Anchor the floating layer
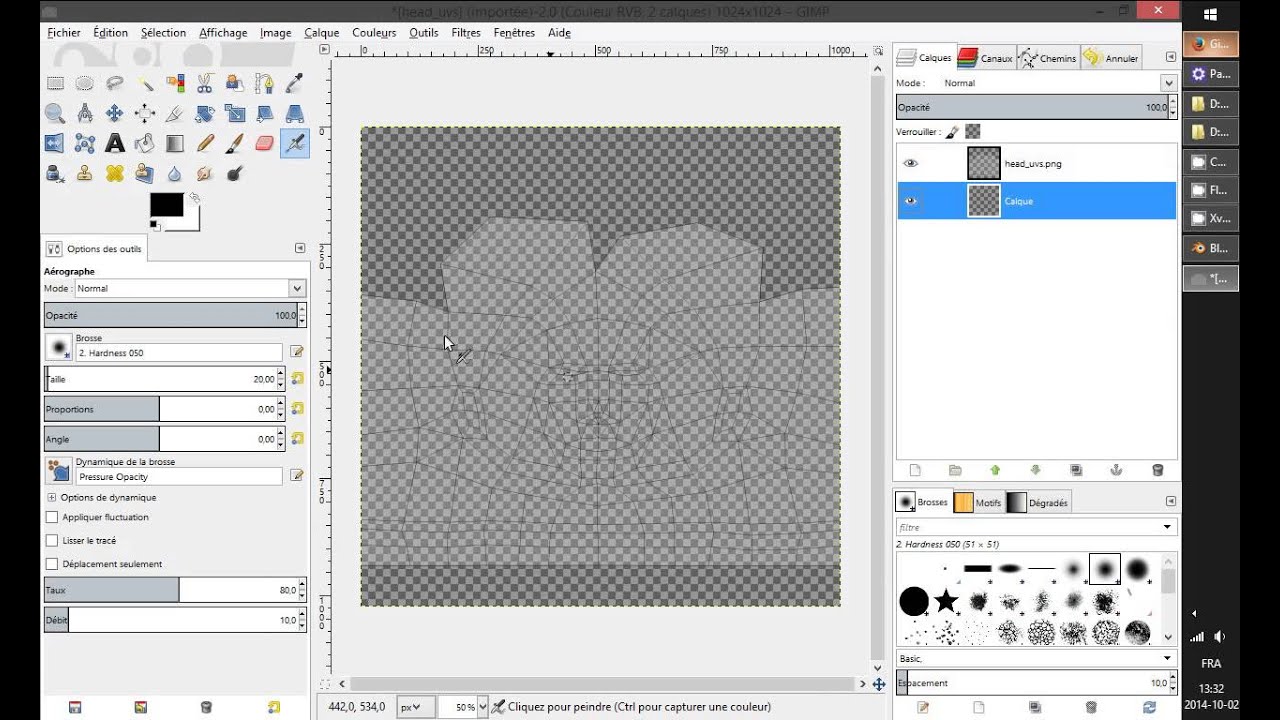This screenshot has width=1280, height=720. 1116,470
